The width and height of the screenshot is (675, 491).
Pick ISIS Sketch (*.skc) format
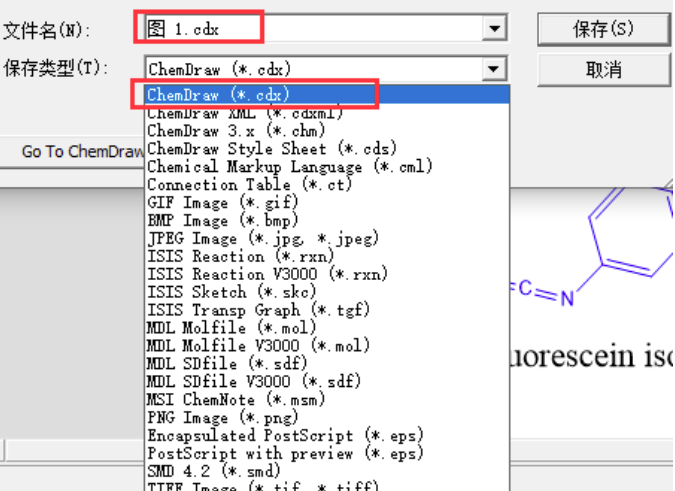coord(327,292)
